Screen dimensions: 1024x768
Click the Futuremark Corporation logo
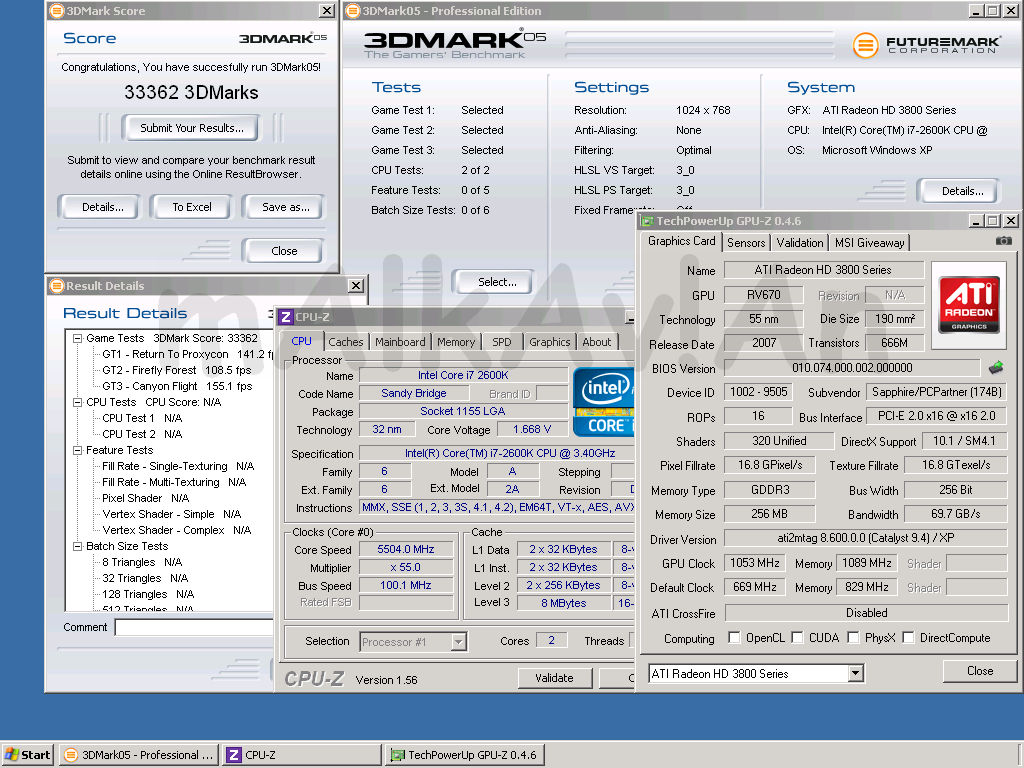[x=926, y=45]
